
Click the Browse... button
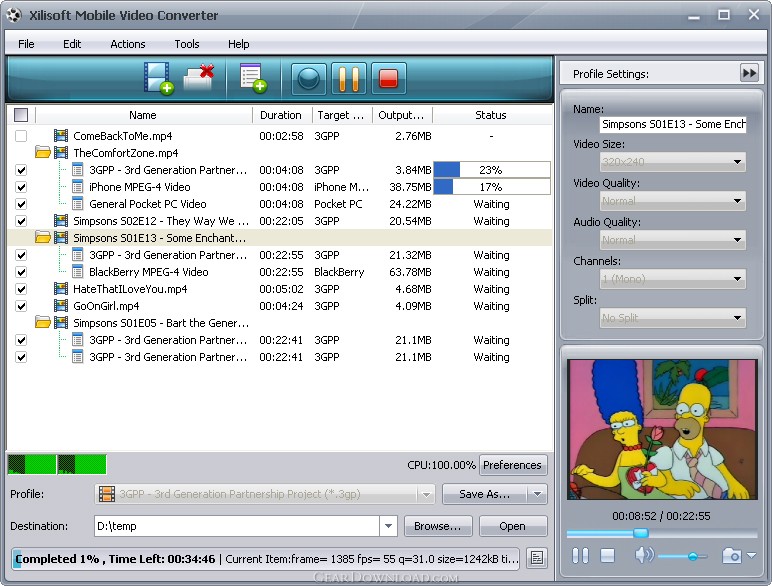[438, 526]
